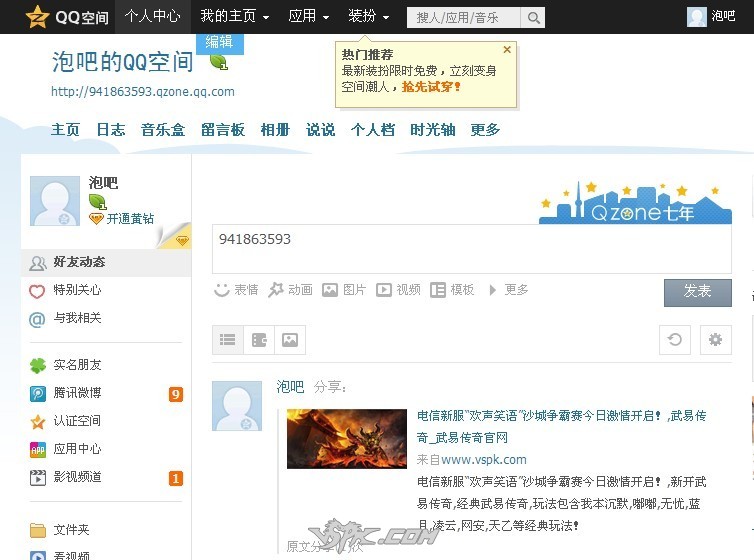This screenshot has height=560, width=754.
Task: Attach a video with the 视频 icon
Action: [x=384, y=290]
